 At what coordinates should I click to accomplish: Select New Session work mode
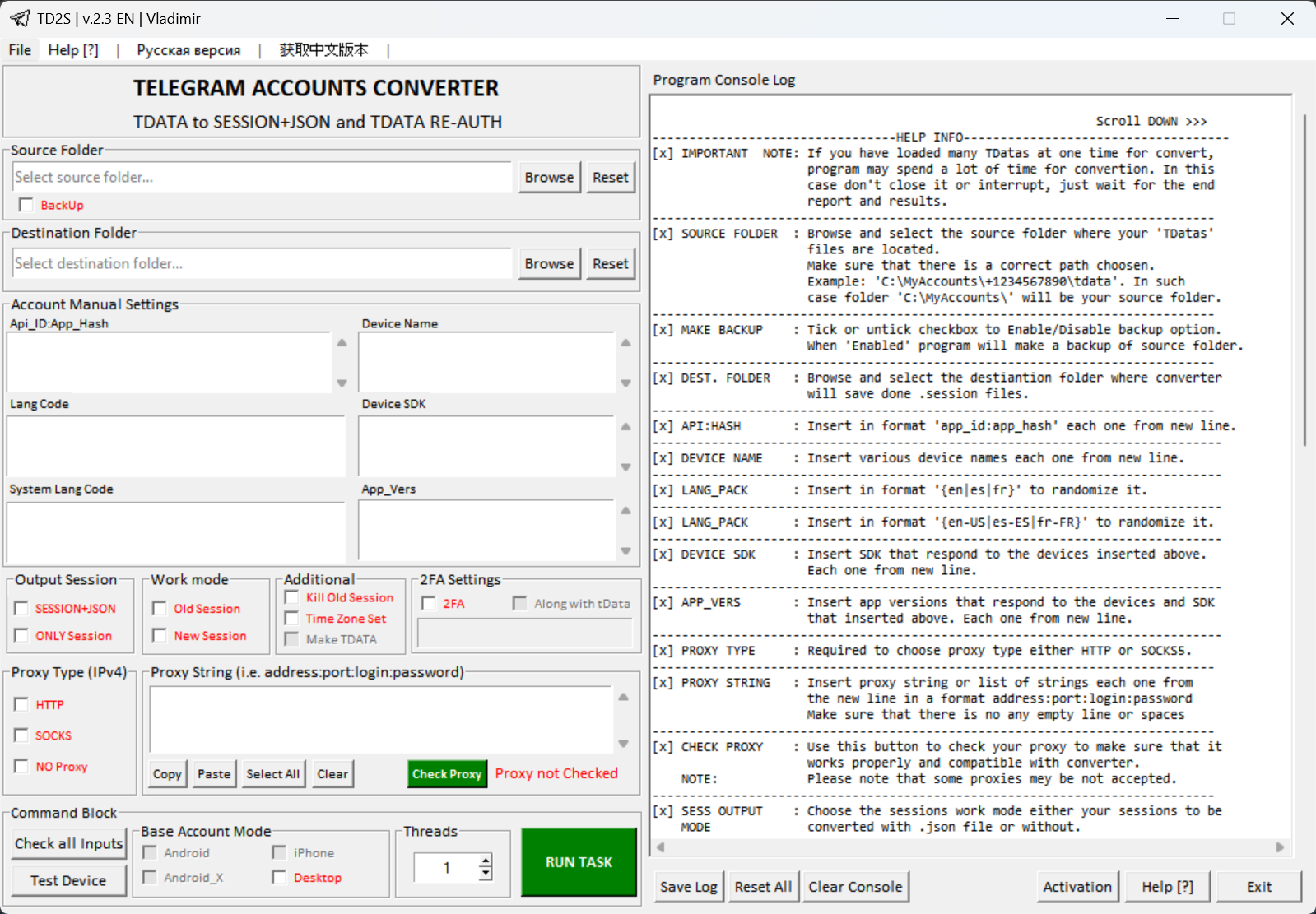[x=160, y=635]
